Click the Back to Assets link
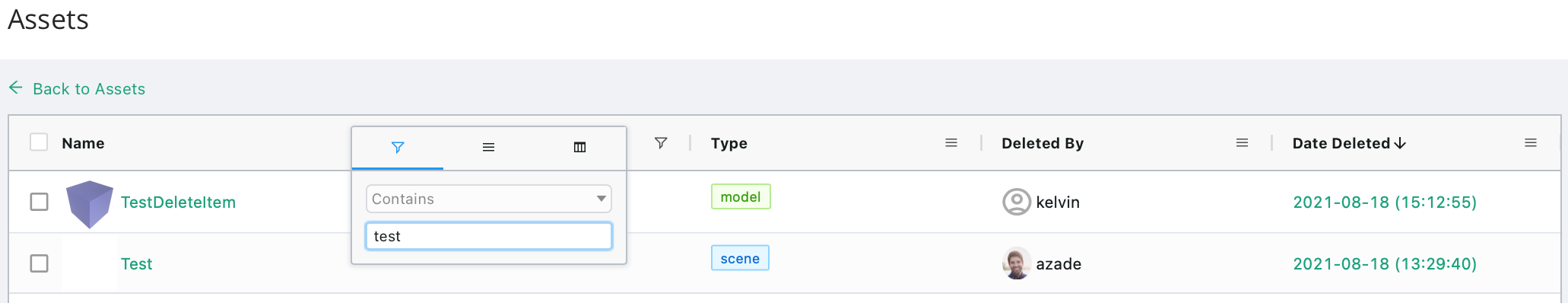 pyautogui.click(x=89, y=89)
